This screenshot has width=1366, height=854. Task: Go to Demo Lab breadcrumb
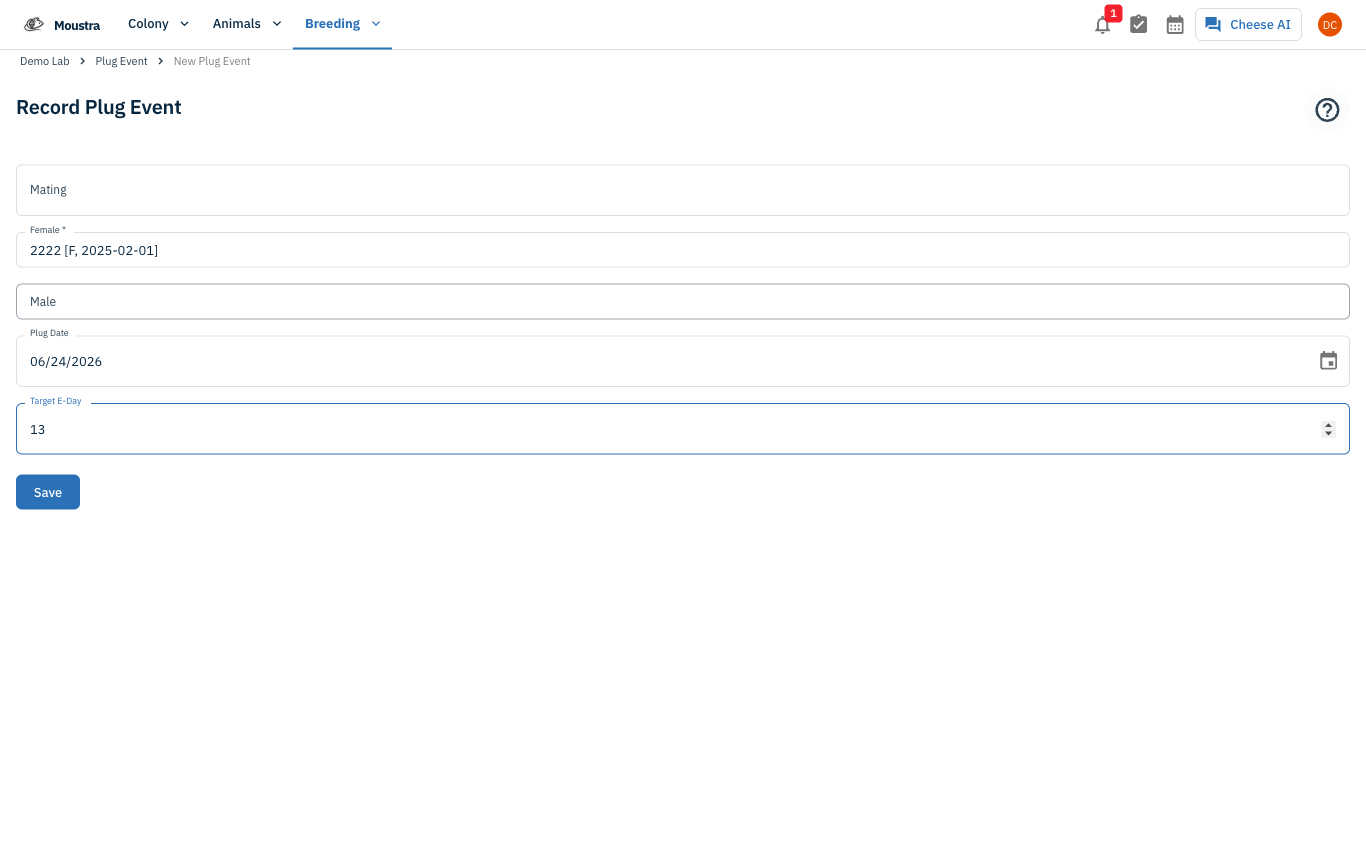[x=45, y=61]
